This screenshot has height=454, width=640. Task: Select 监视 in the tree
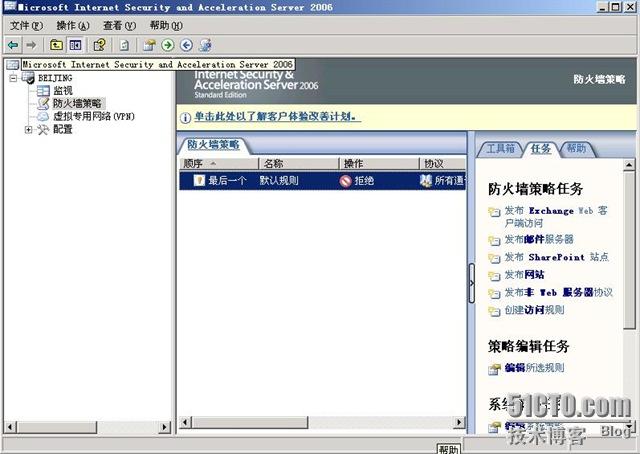pyautogui.click(x=62, y=91)
